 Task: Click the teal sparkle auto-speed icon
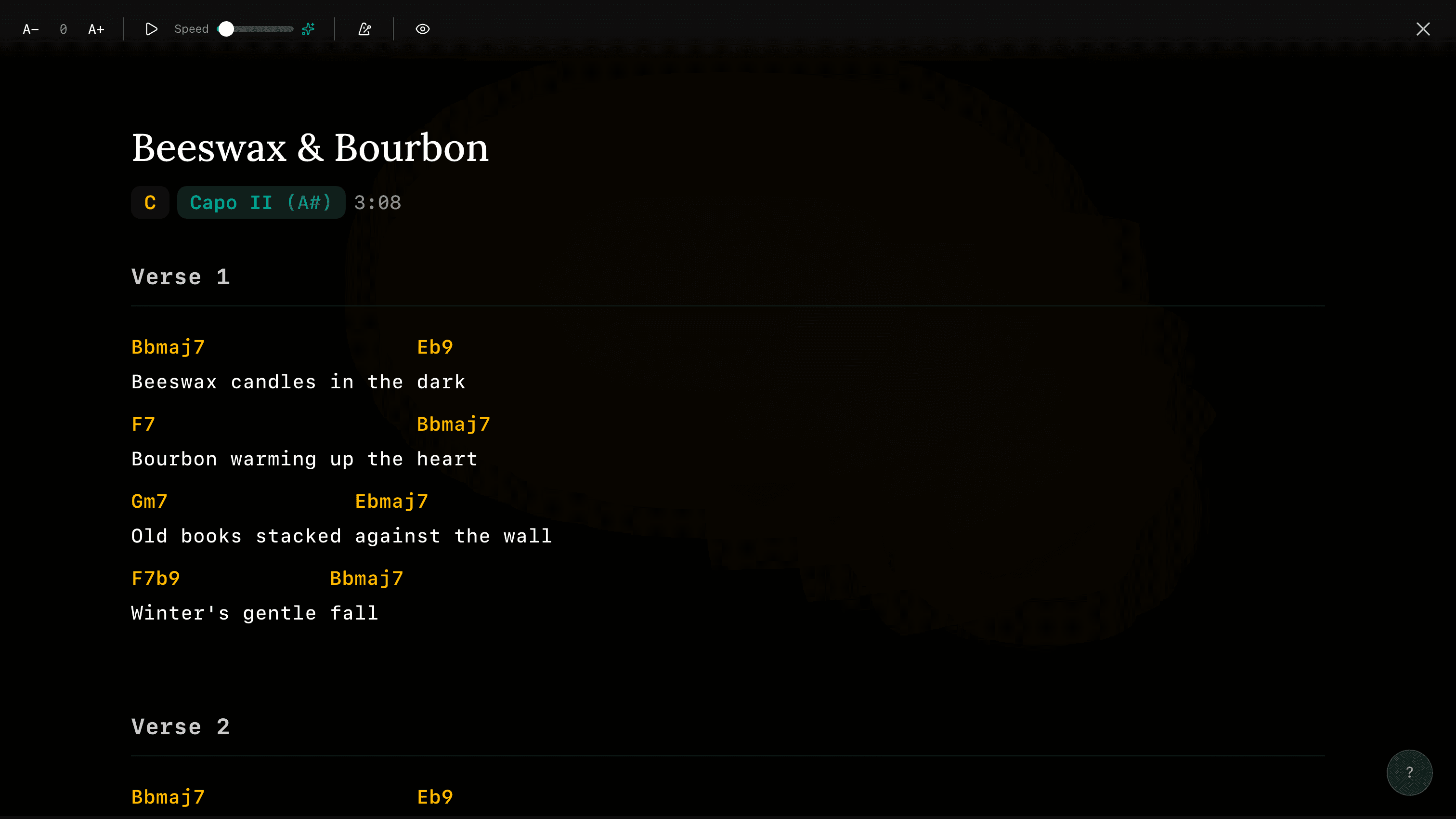308,29
